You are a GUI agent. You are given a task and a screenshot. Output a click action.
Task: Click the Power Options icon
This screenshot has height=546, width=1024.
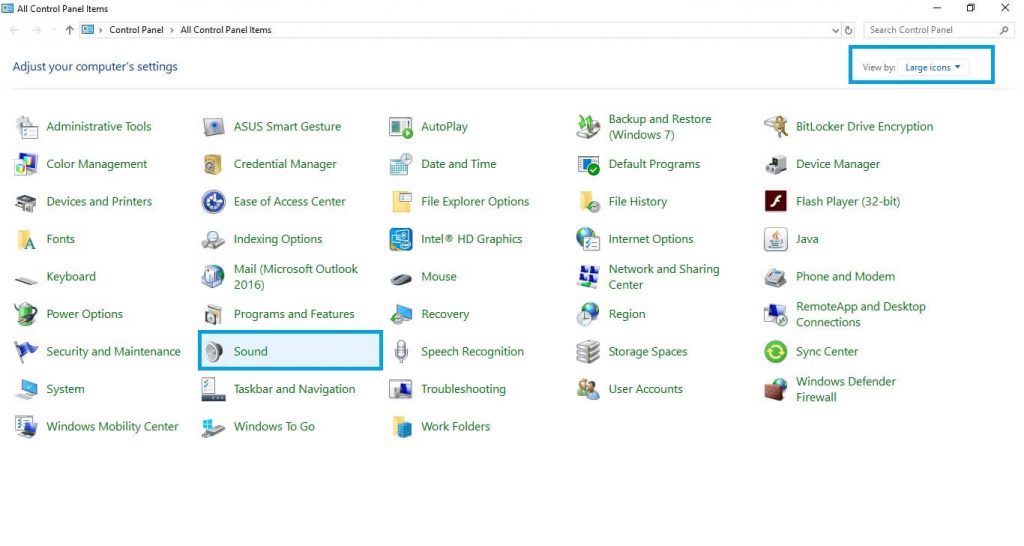click(x=27, y=314)
